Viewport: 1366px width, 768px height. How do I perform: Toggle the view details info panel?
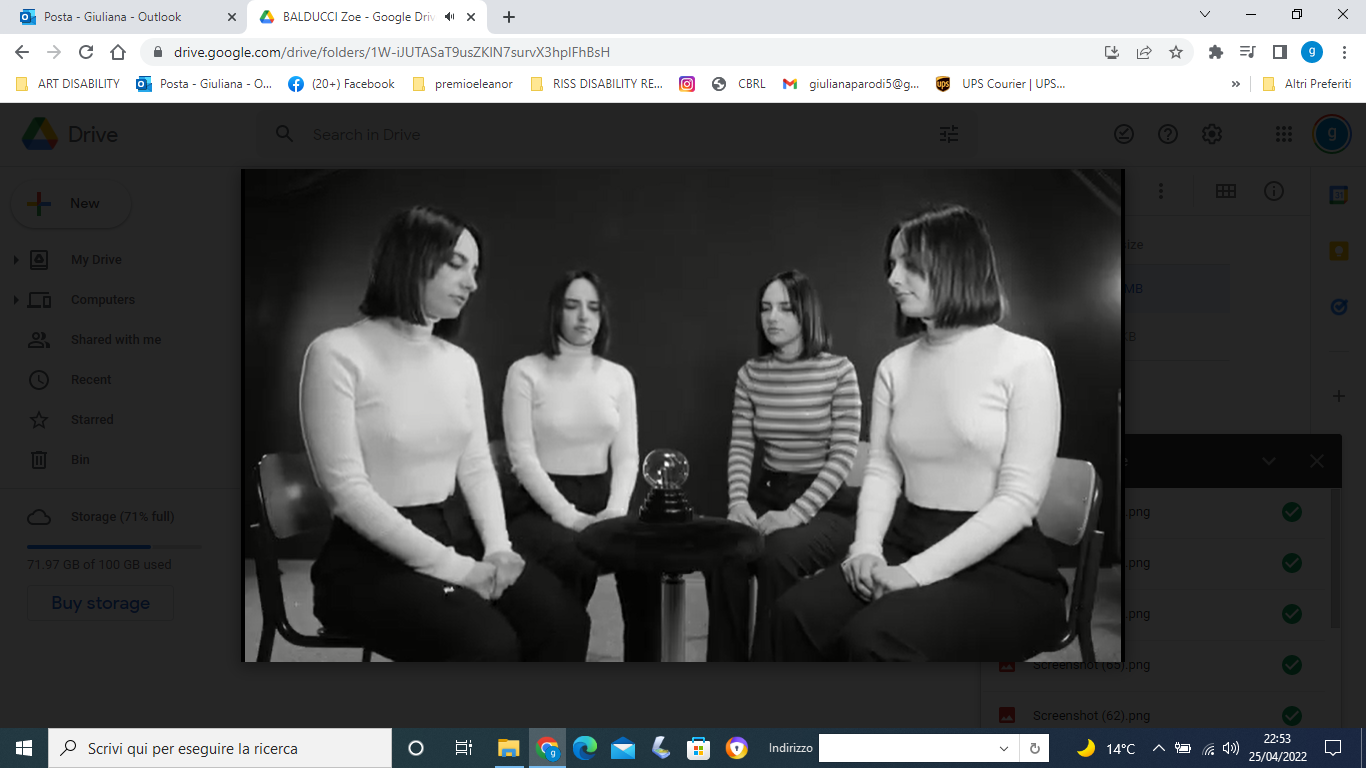1273,191
